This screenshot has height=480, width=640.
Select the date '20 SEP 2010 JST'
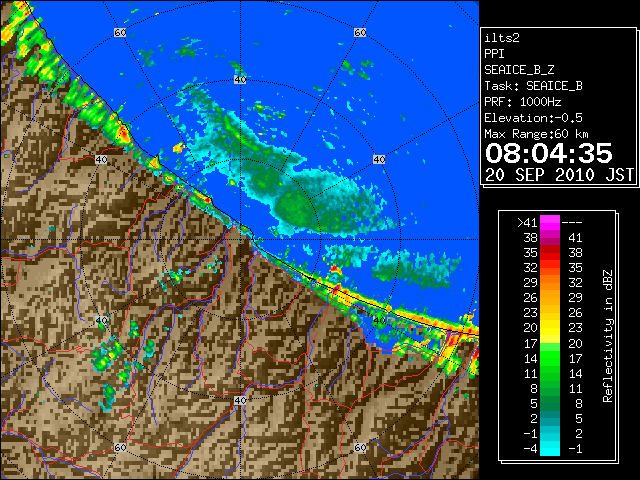point(559,175)
